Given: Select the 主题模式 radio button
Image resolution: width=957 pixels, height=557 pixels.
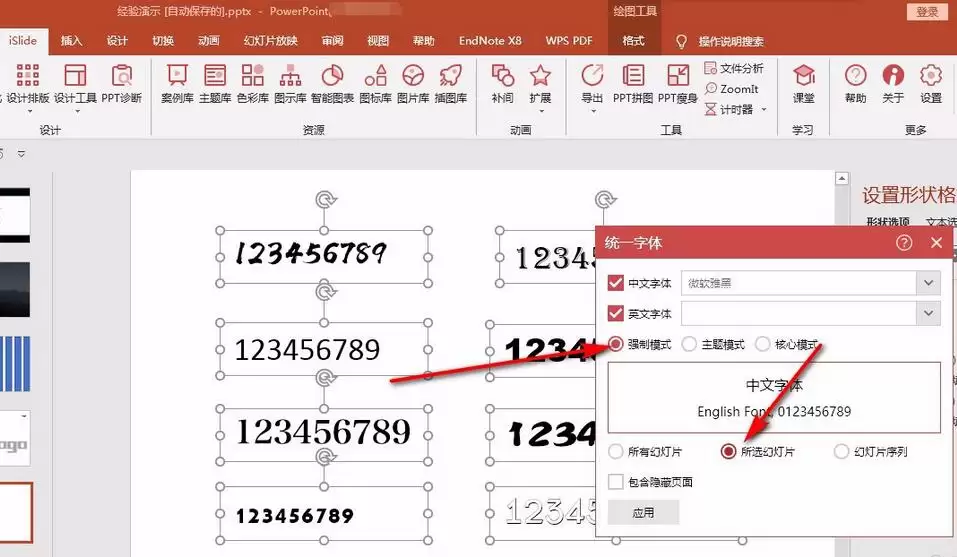Looking at the screenshot, I should click(x=689, y=344).
